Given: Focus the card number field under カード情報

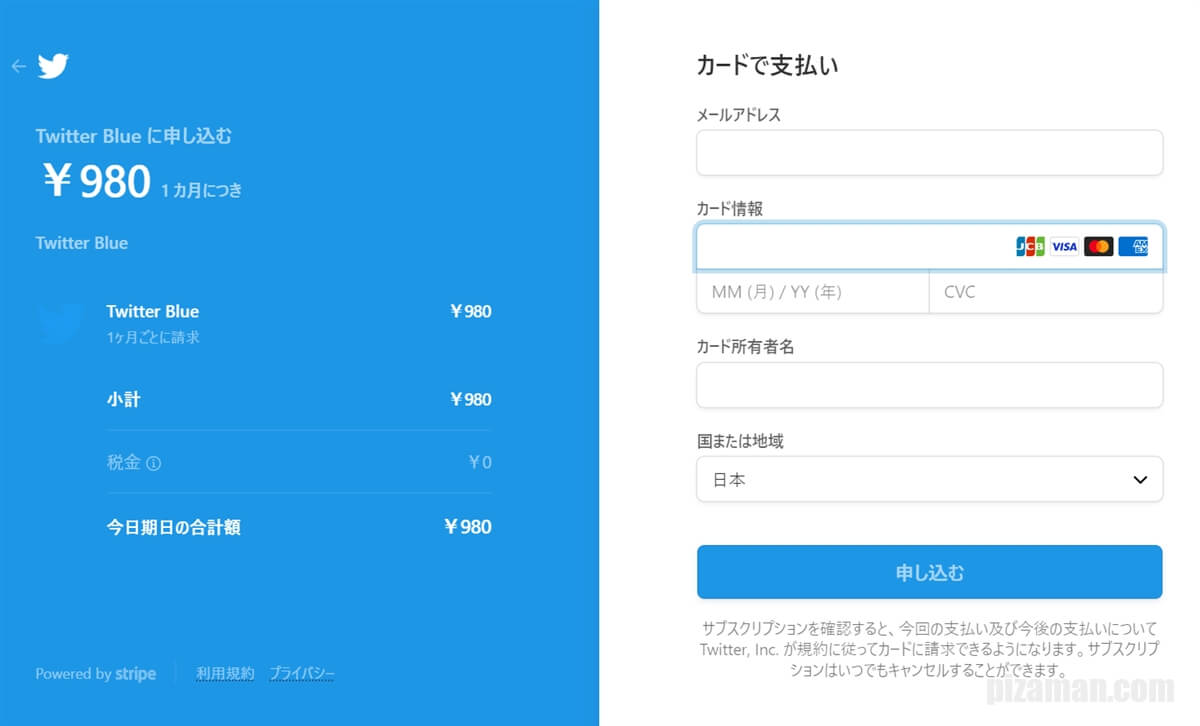Looking at the screenshot, I should (930, 247).
